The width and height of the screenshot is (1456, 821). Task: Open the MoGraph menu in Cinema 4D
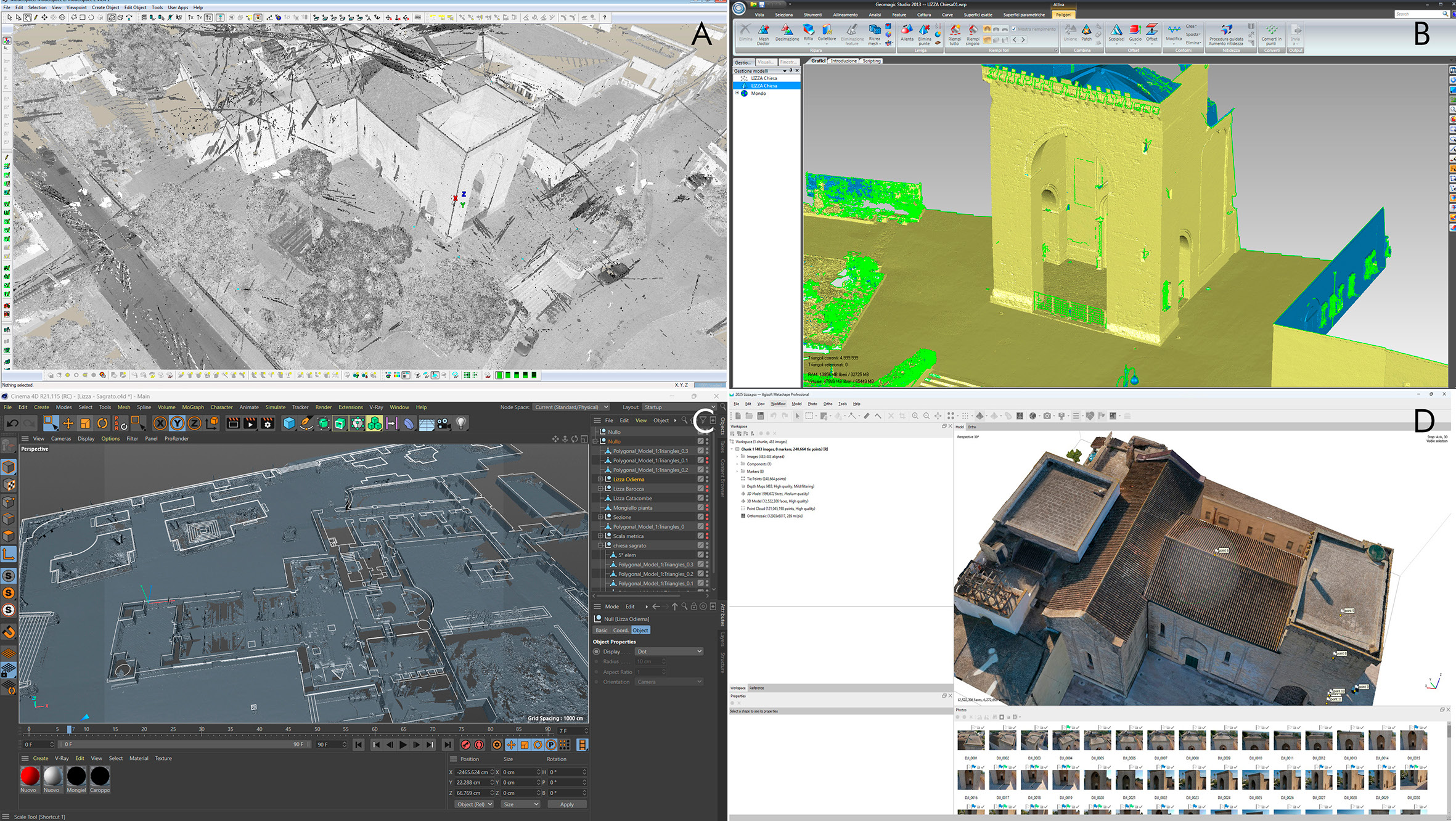(193, 407)
